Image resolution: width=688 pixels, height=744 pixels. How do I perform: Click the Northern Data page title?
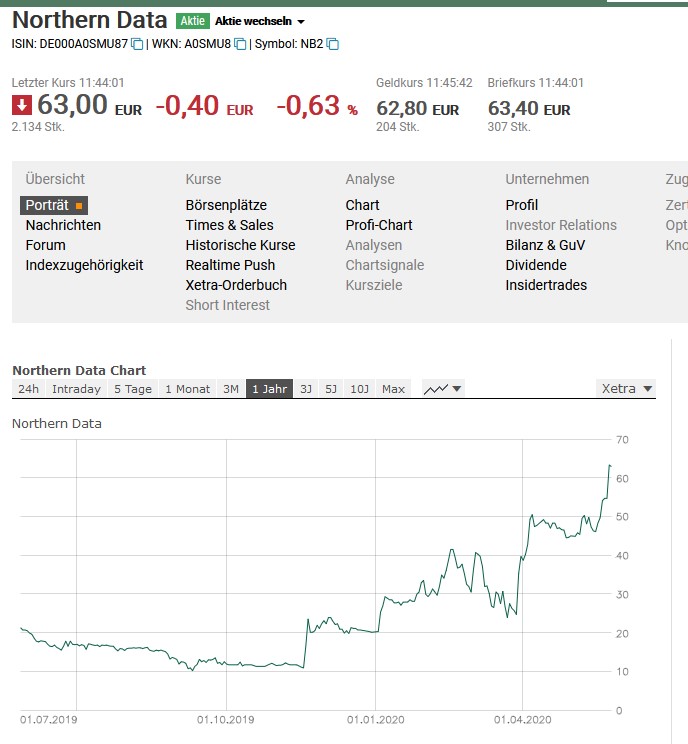[90, 20]
